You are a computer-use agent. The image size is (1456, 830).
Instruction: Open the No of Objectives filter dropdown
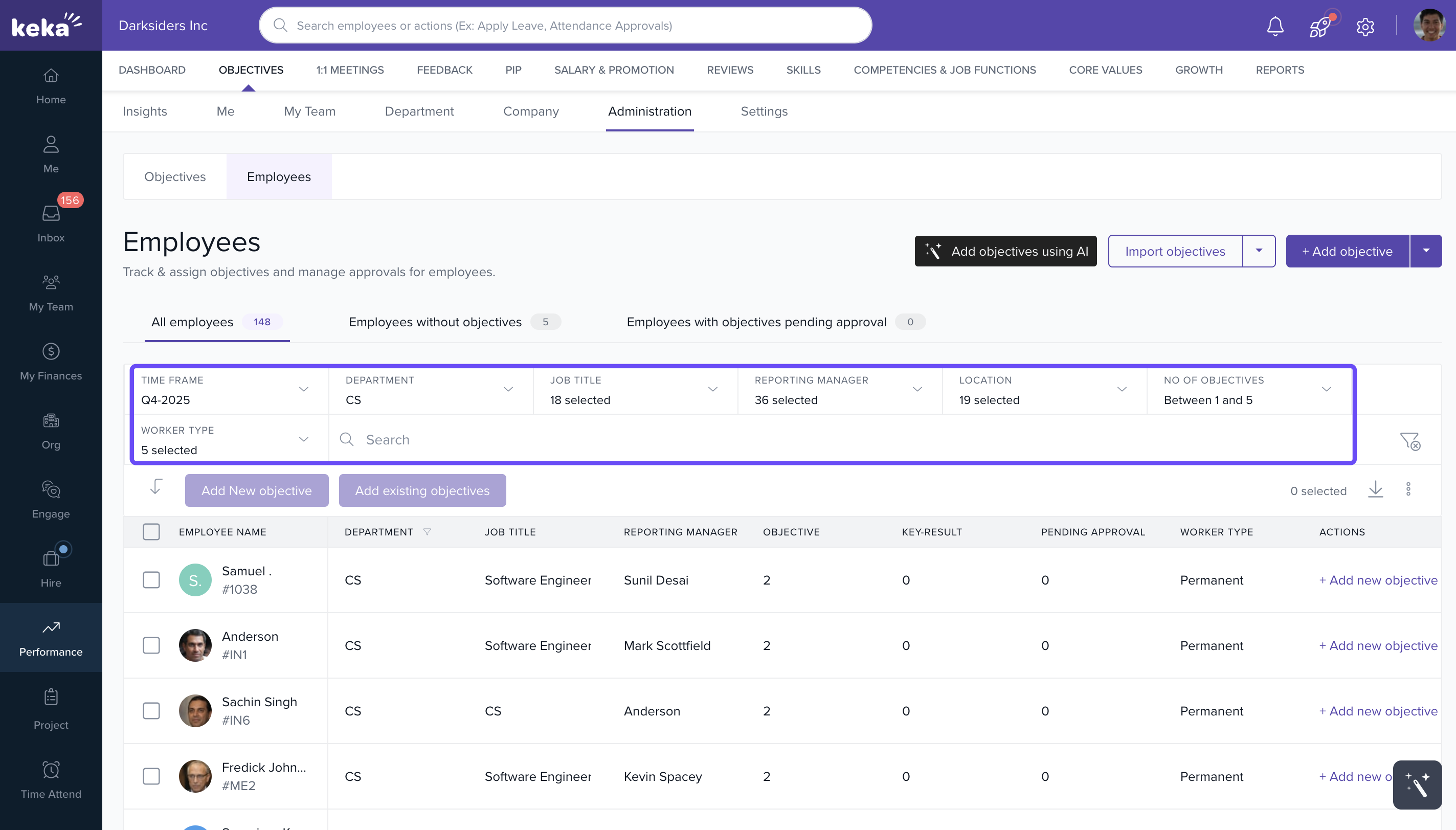(1248, 390)
